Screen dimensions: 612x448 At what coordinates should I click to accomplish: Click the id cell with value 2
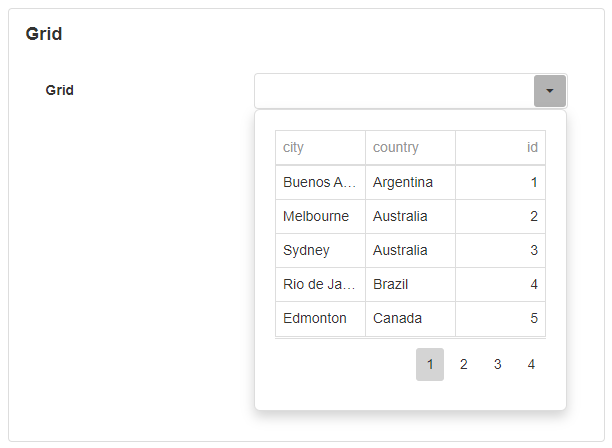coord(500,216)
